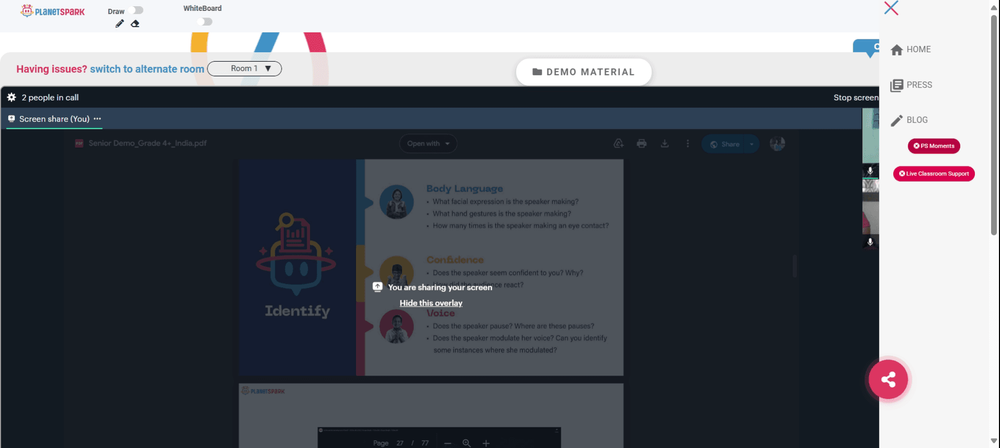Click the download icon in PDF viewer
The image size is (1000, 448).
(665, 144)
